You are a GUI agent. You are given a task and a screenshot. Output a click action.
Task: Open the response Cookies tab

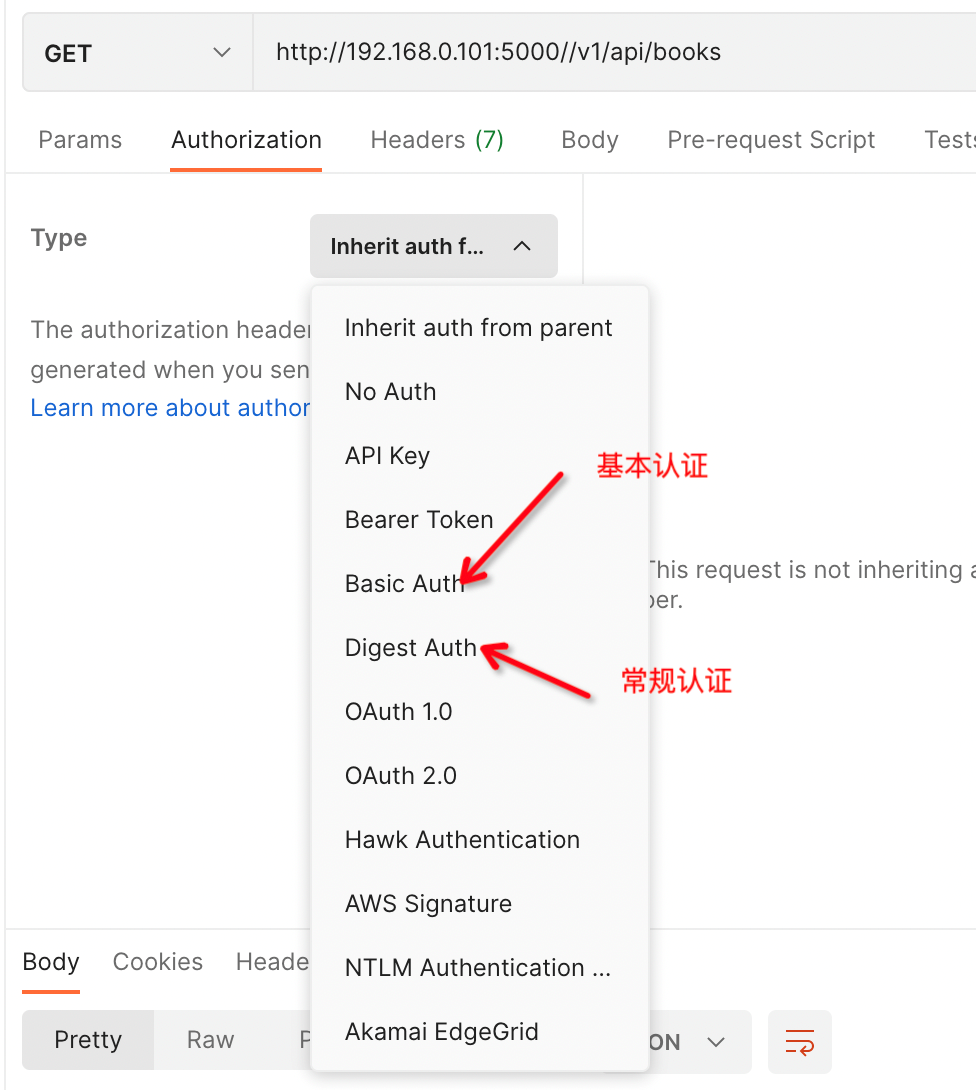point(158,961)
